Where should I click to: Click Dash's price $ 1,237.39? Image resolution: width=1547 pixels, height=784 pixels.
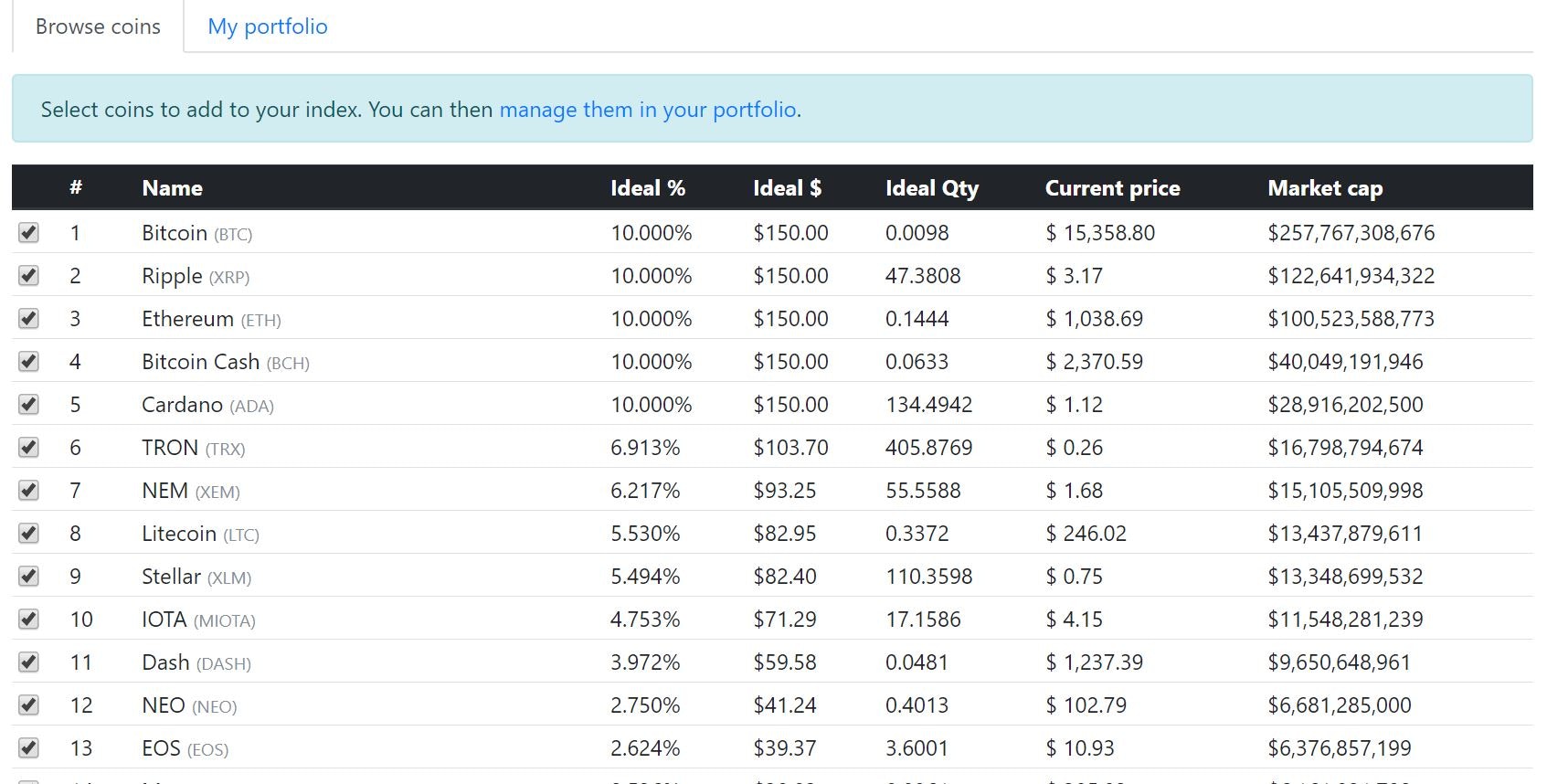[1094, 662]
